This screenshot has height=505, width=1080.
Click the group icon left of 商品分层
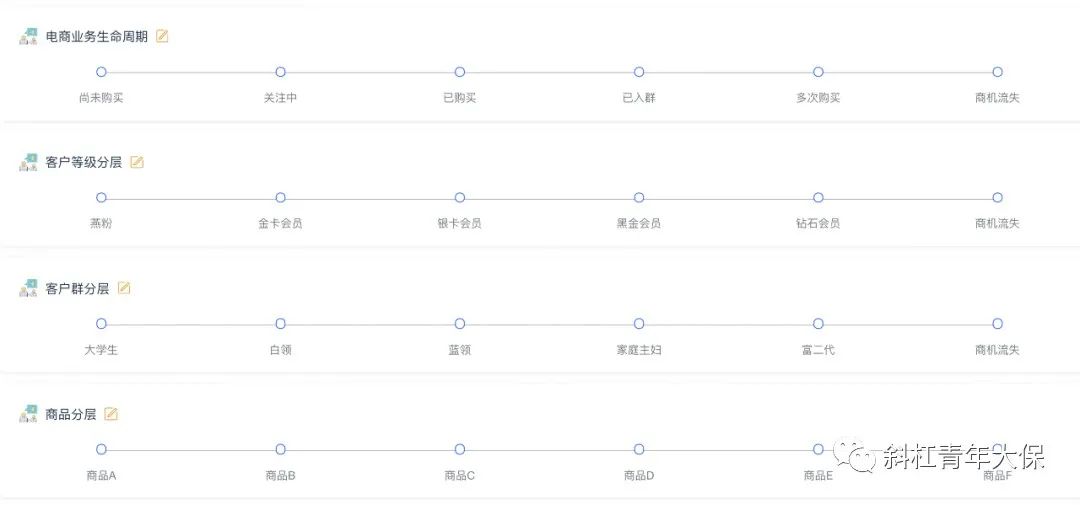point(28,414)
